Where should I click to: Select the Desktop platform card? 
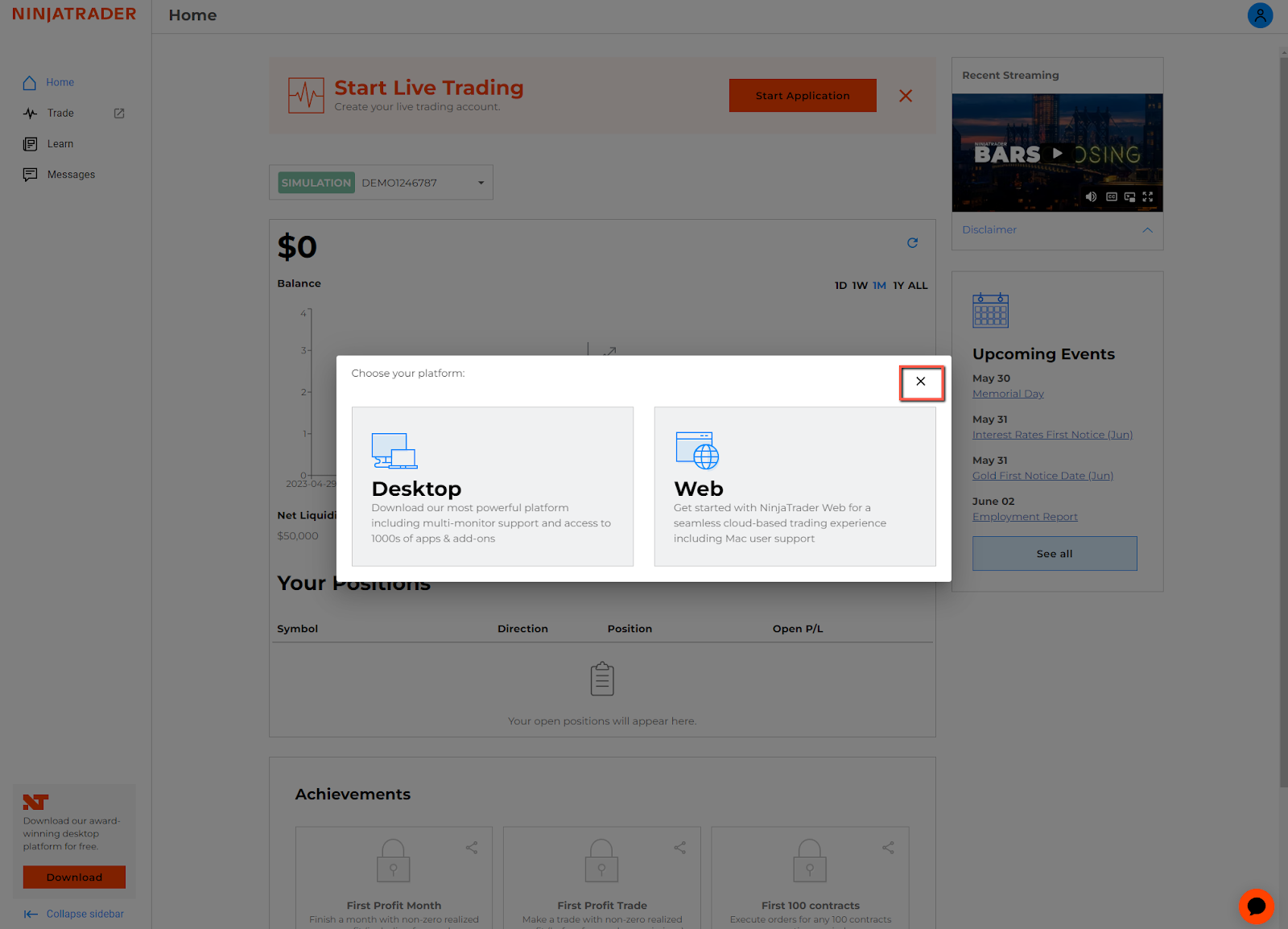click(x=493, y=486)
